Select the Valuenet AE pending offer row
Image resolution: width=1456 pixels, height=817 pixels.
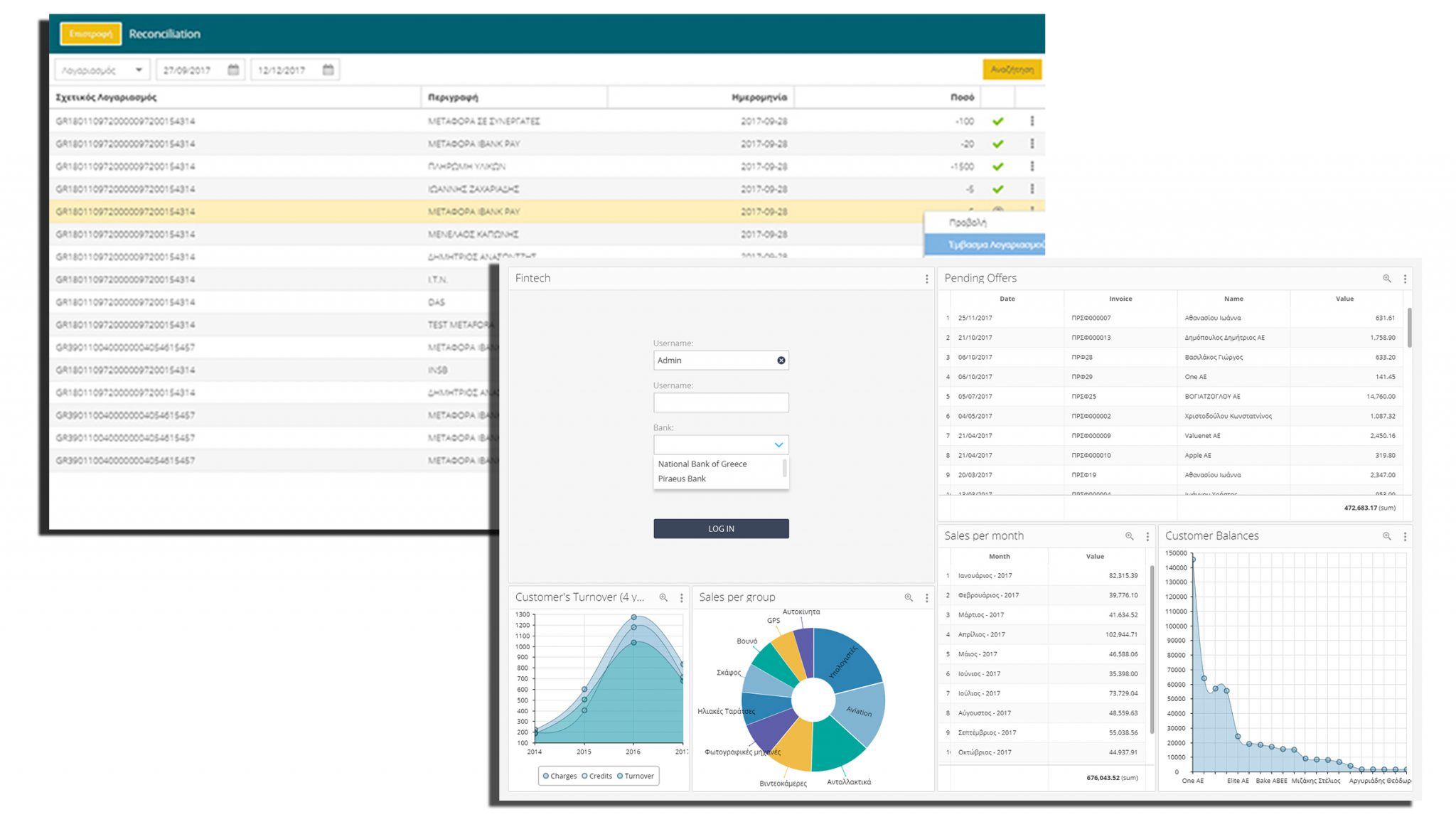coord(1172,435)
